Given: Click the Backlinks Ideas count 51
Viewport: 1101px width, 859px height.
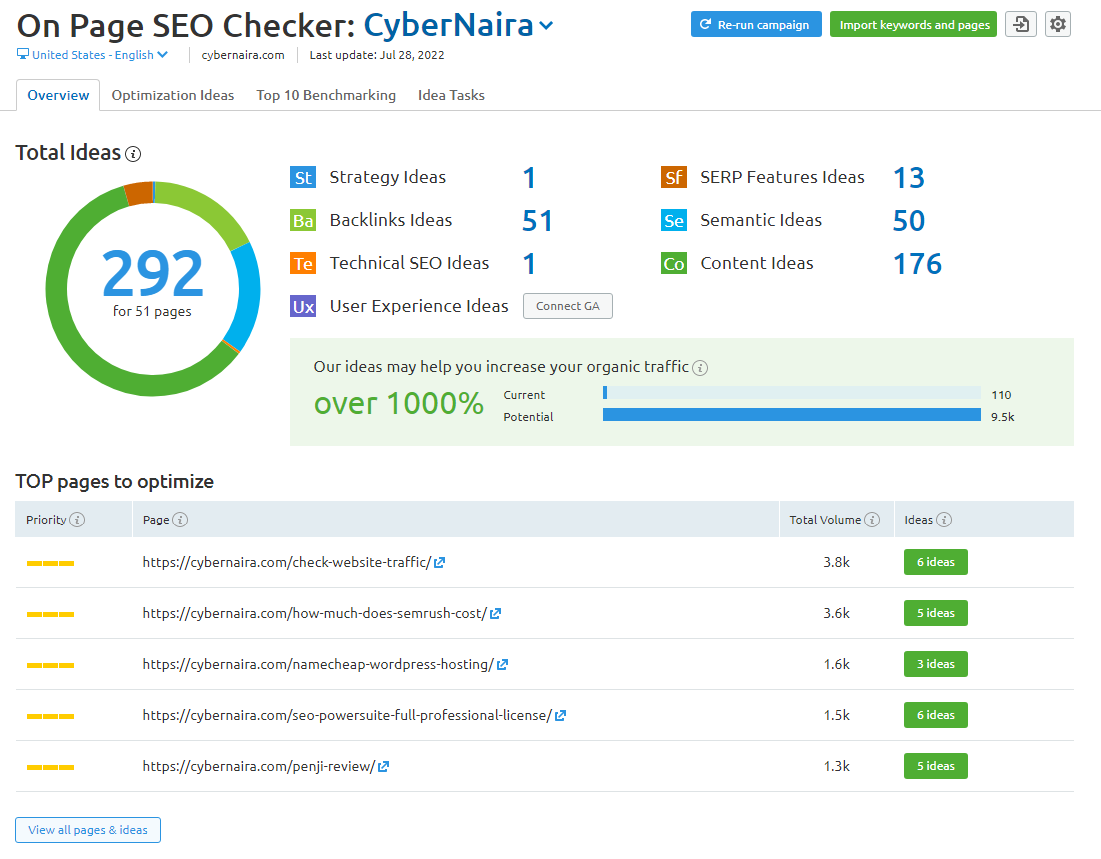Looking at the screenshot, I should 537,221.
